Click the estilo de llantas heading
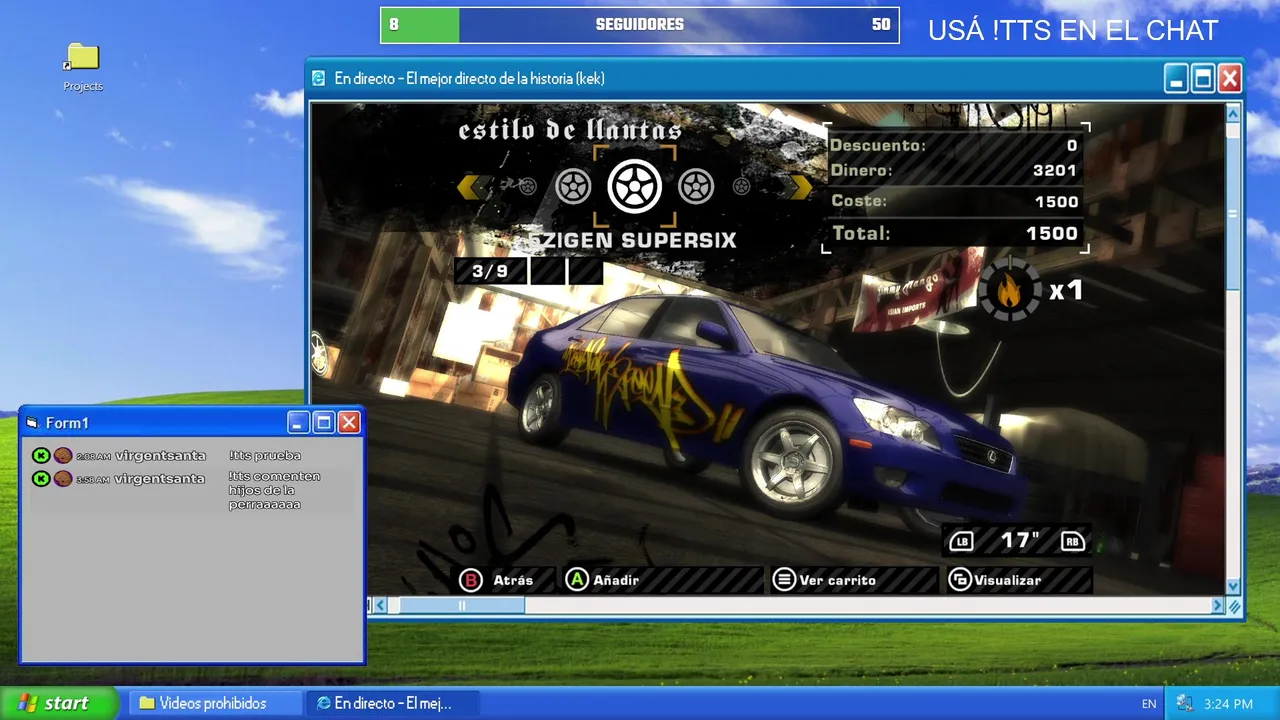 (x=570, y=130)
